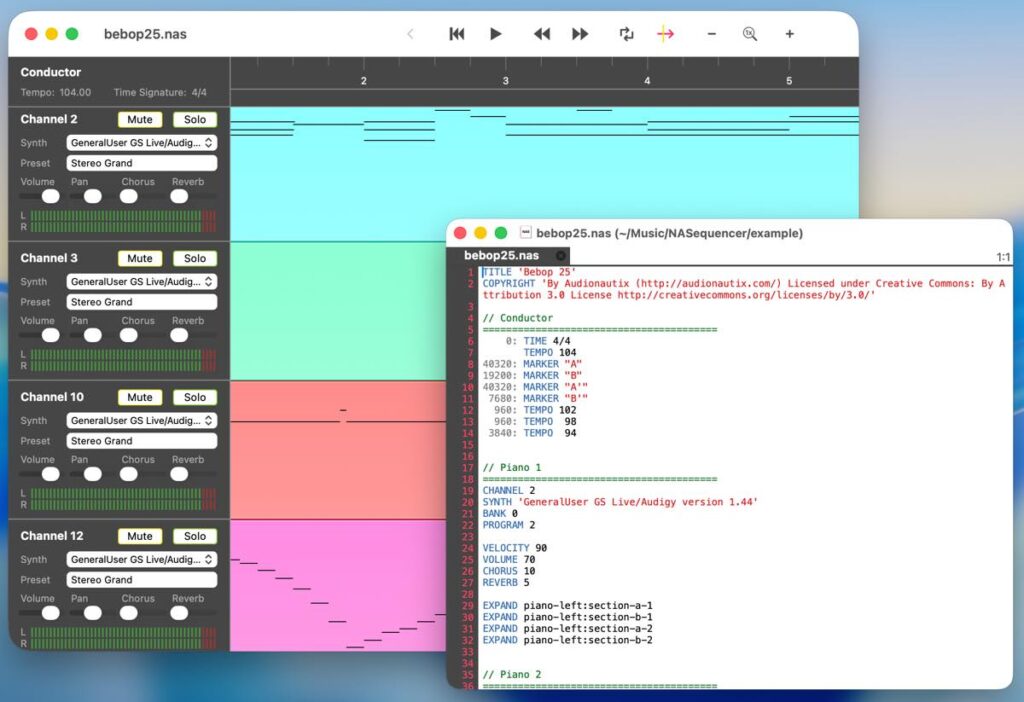Click the skip to beginning icon
Viewport: 1024px width, 702px height.
tap(457, 34)
